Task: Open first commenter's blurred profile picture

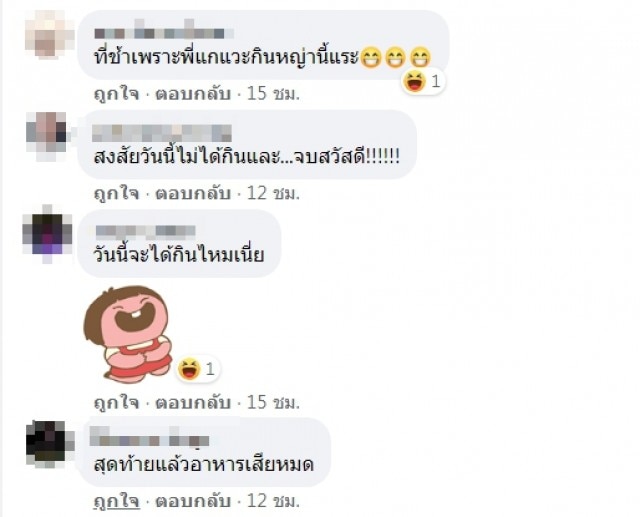Action: click(49, 34)
